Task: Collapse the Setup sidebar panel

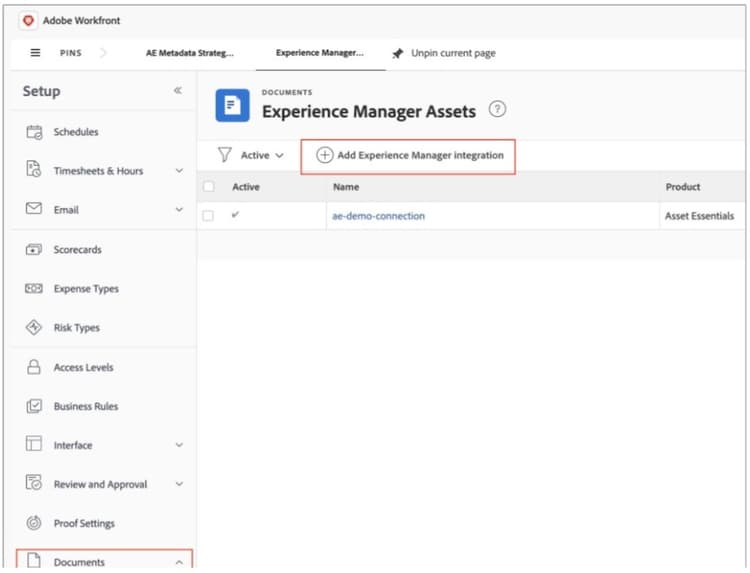Action: [x=177, y=91]
